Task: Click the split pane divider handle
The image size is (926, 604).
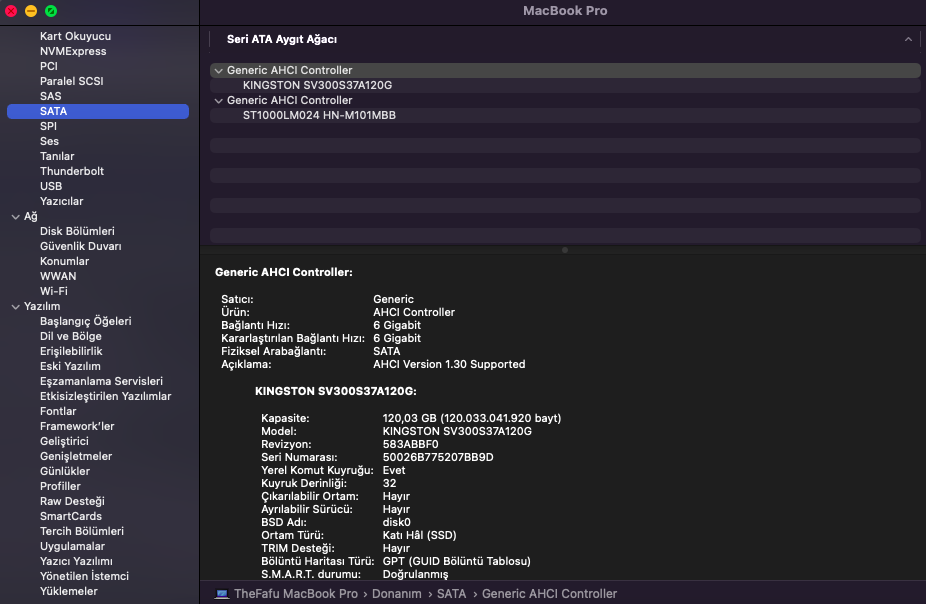Action: [x=564, y=250]
